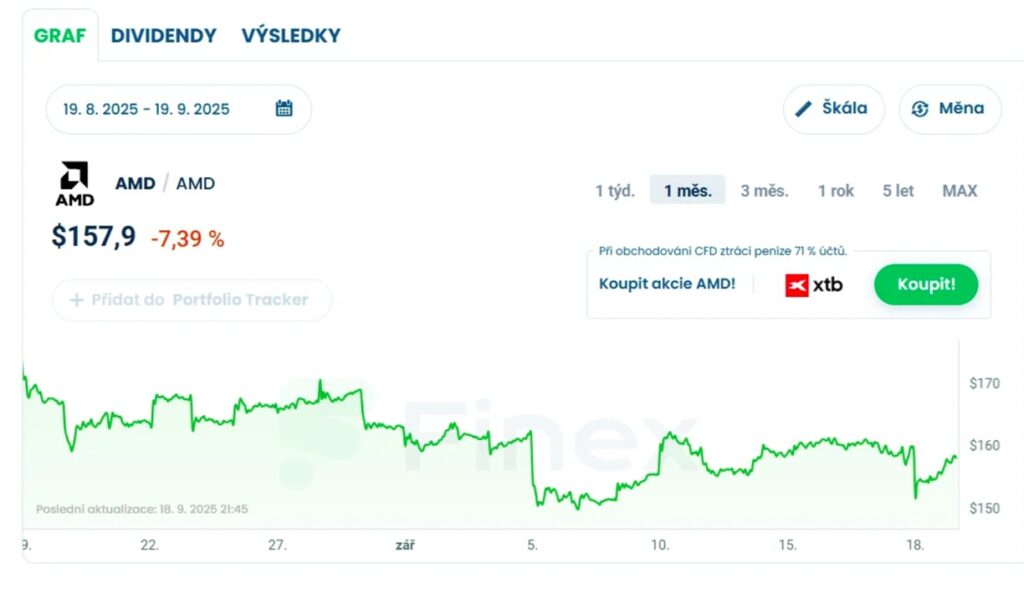Screen dimensions: 1024x589
Task: Click the plus icon for Portfolio Tracker
Action: point(77,300)
